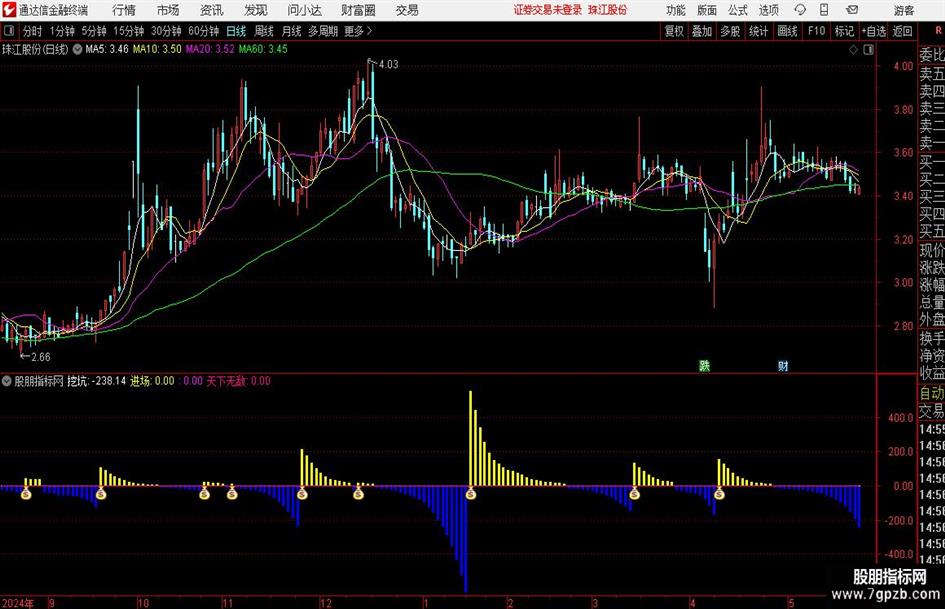Open the 行情 menu

124,10
